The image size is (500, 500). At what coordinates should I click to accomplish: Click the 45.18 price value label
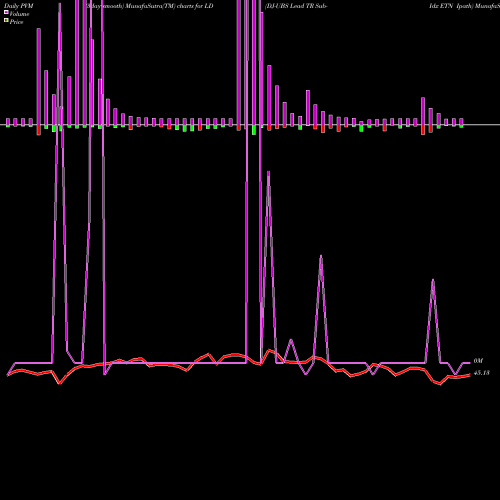(481, 373)
